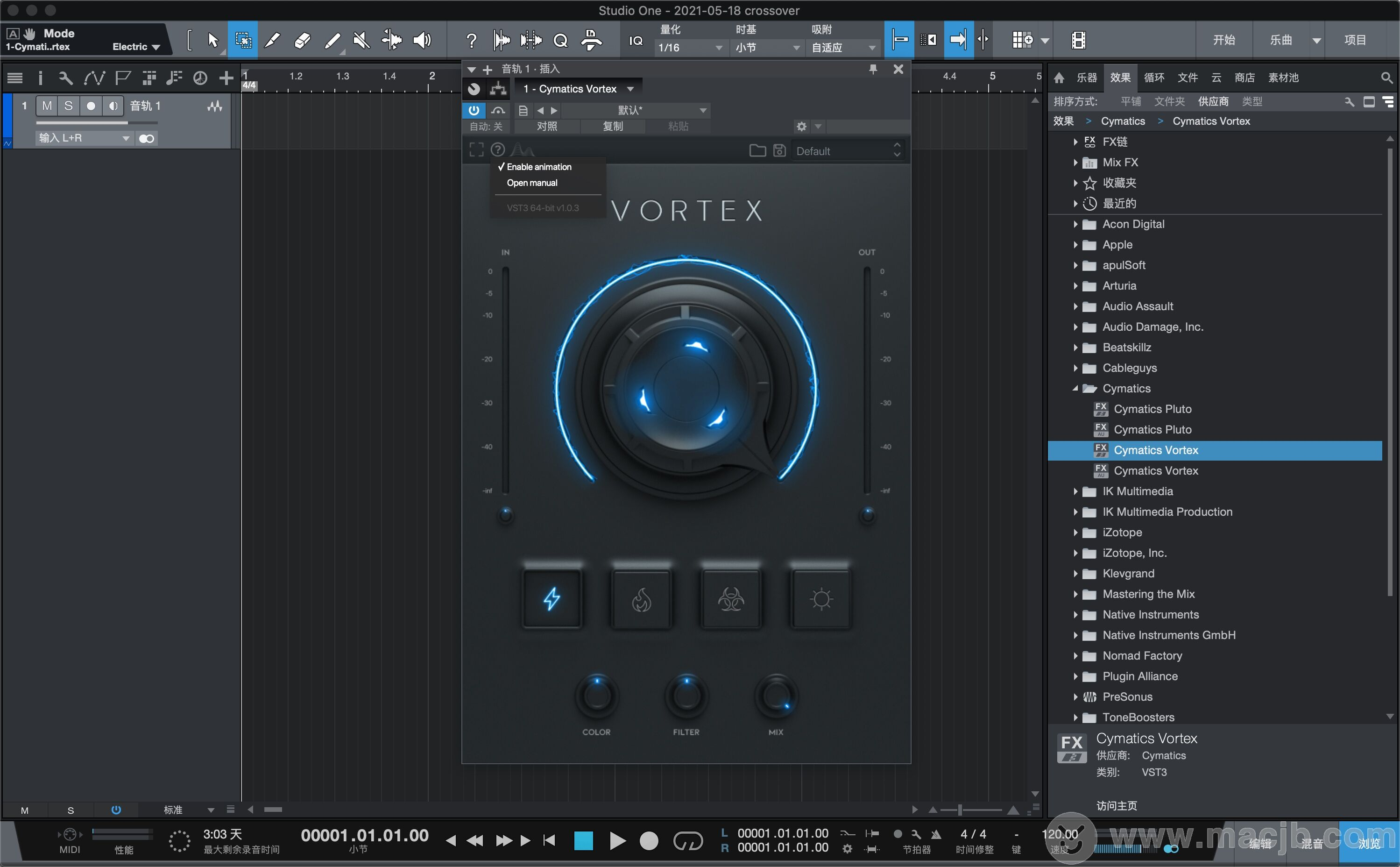The image size is (1400, 867).
Task: Sort browser by 类型
Action: pyautogui.click(x=1252, y=101)
